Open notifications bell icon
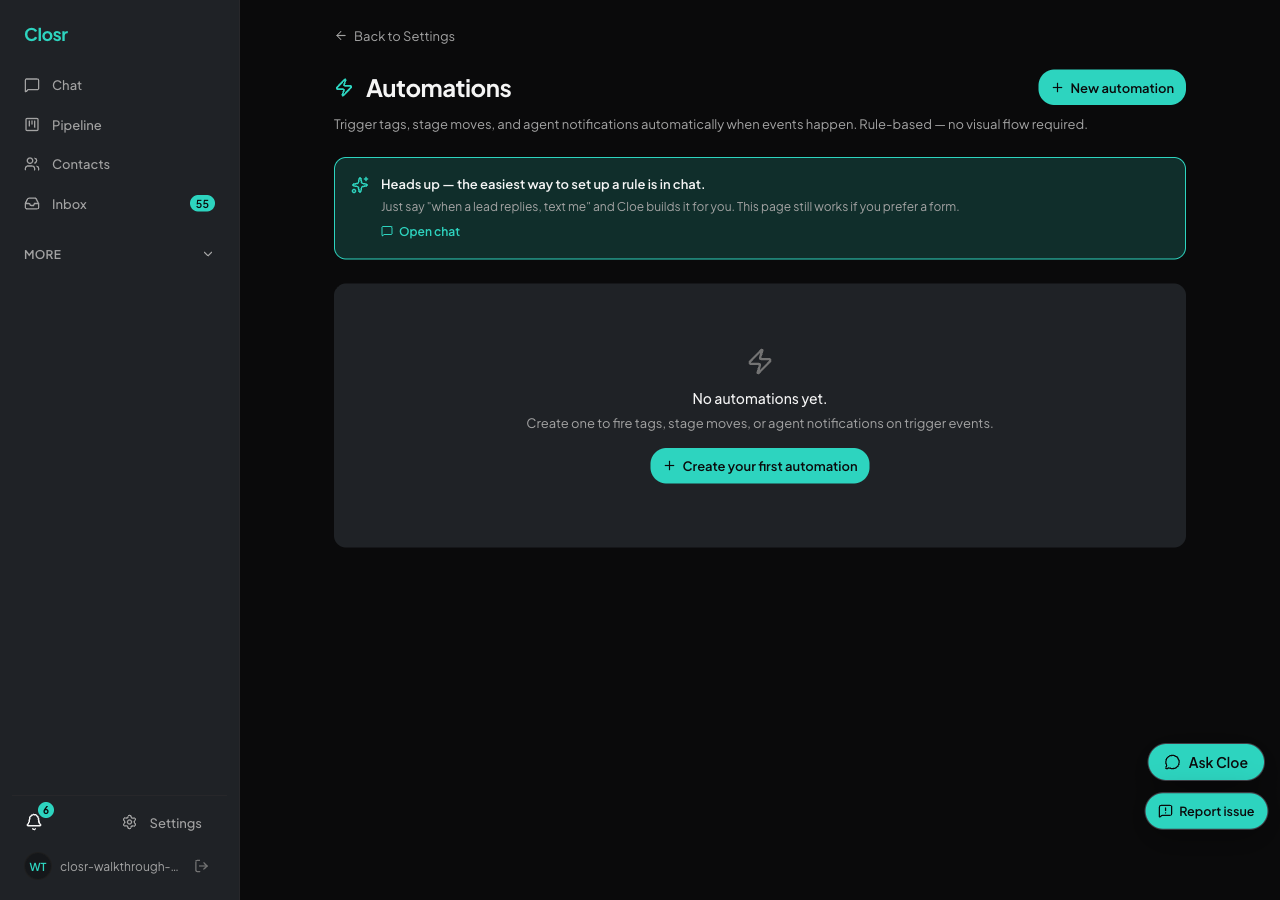The height and width of the screenshot is (900, 1280). point(34,822)
